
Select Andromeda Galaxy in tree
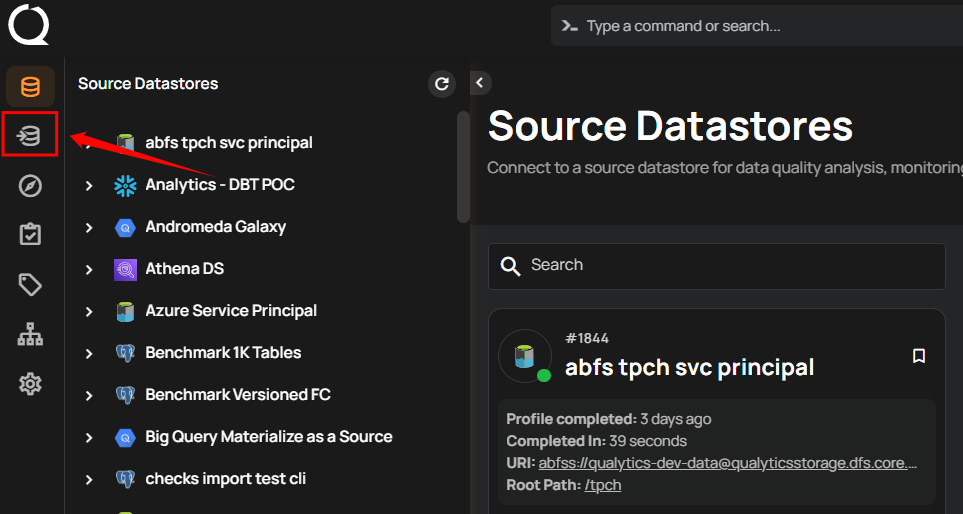(x=216, y=227)
